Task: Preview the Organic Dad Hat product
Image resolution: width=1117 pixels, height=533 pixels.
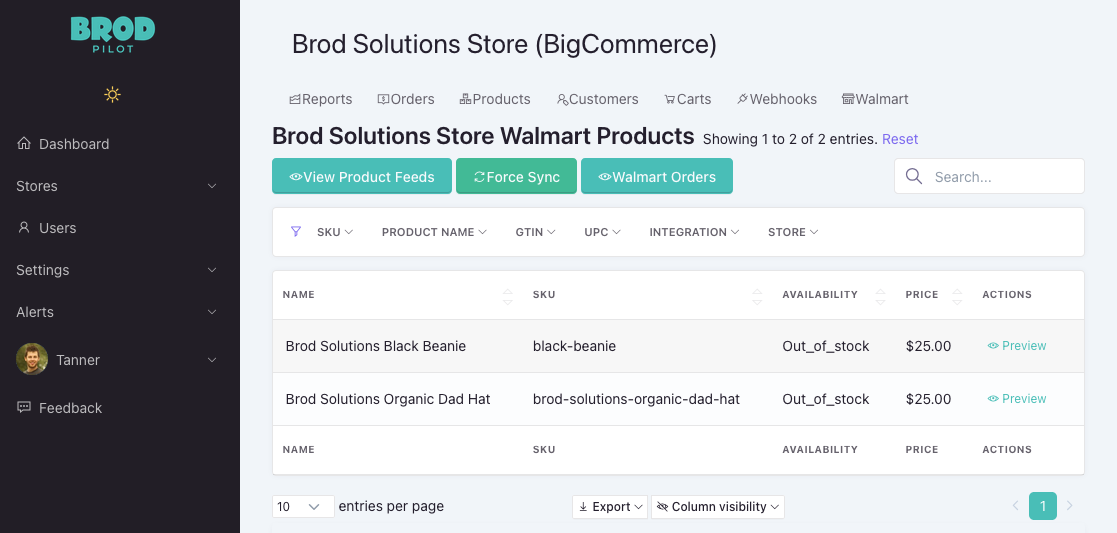Action: point(1016,399)
